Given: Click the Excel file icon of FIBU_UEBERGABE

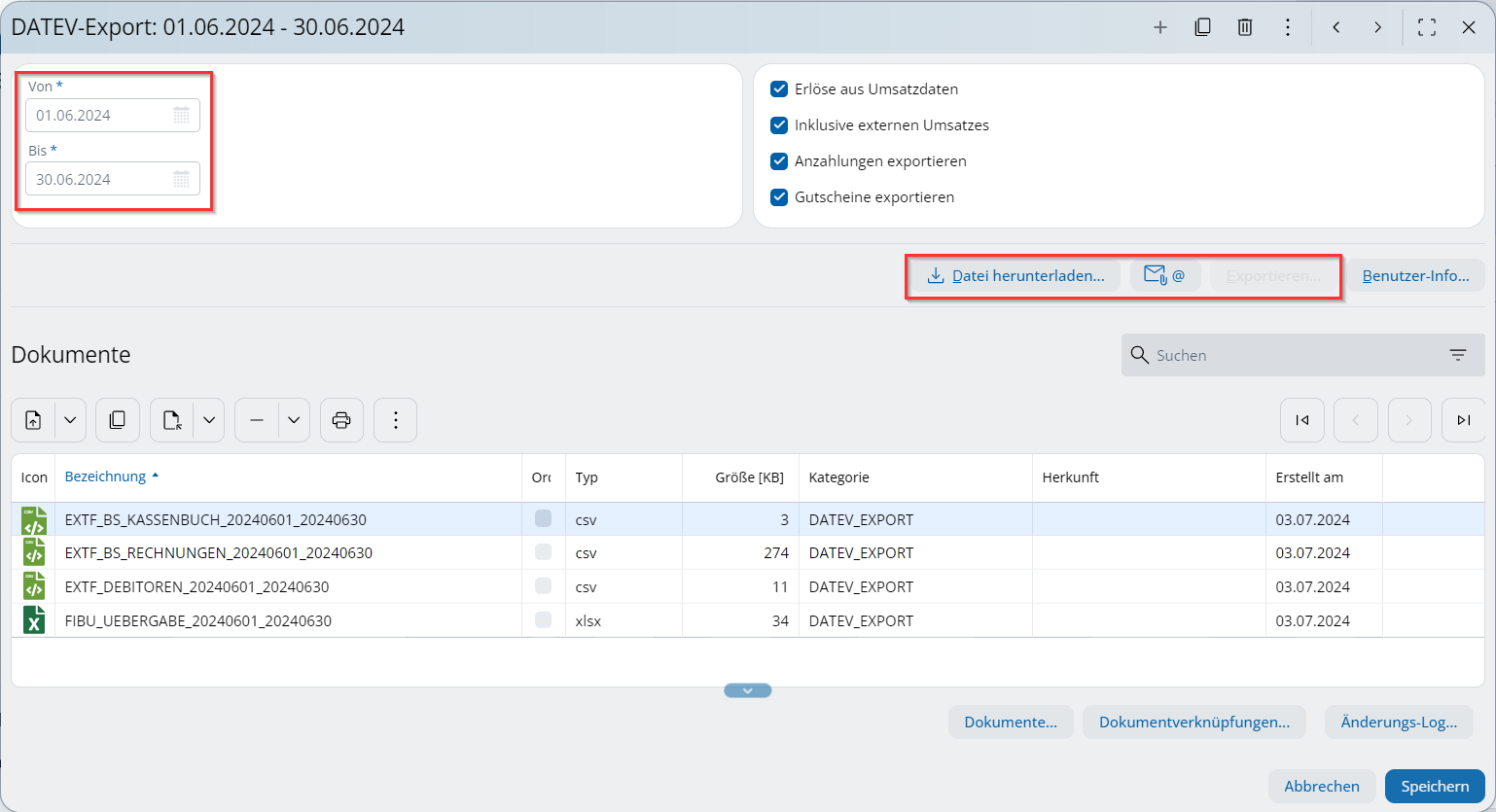Looking at the screenshot, I should click(34, 620).
